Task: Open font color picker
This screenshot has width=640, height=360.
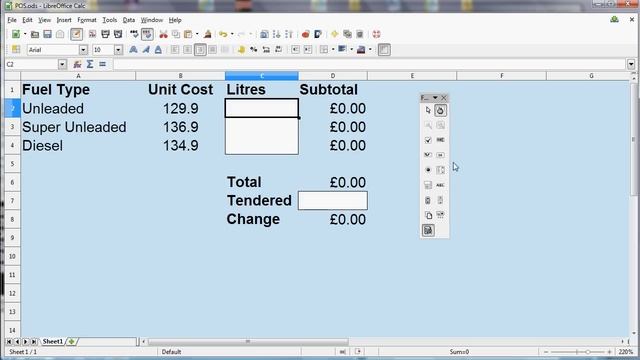Action: tap(361, 50)
